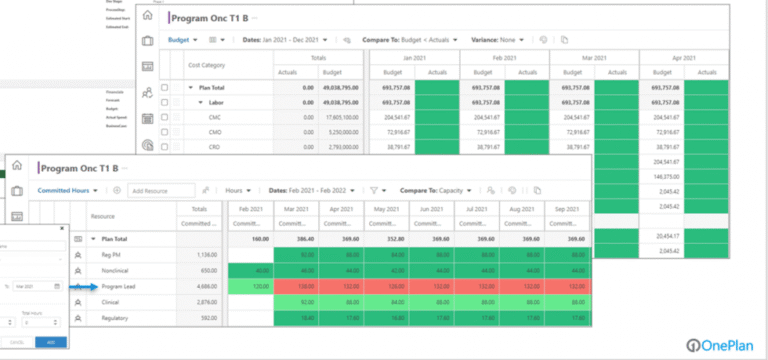This screenshot has width=768, height=360.
Task: Open calendar picker icon in Mar 2021 date field
Action: pos(57,287)
